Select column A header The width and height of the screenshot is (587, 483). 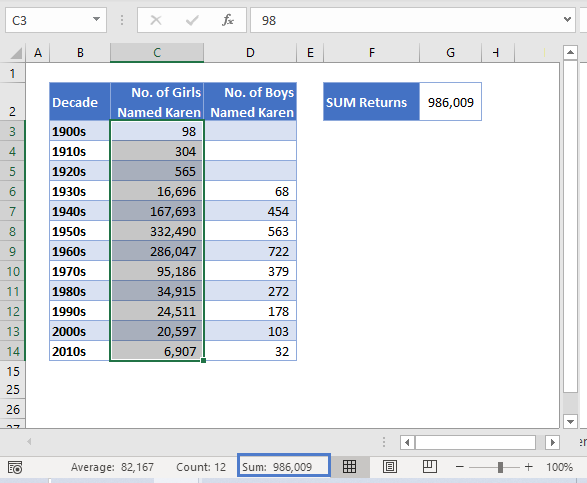coord(38,53)
